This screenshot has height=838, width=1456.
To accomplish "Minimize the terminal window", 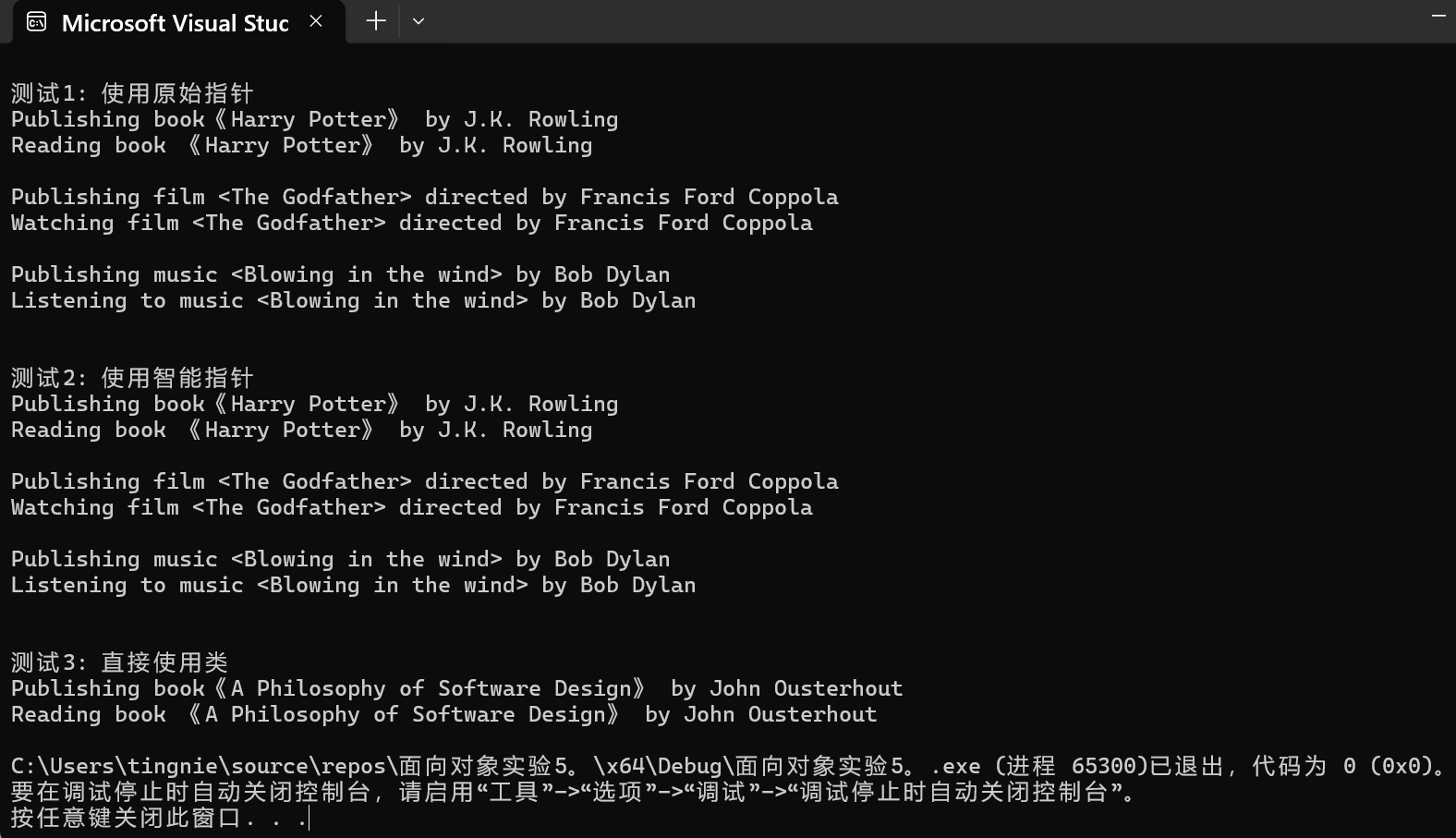I will coord(1438,17).
